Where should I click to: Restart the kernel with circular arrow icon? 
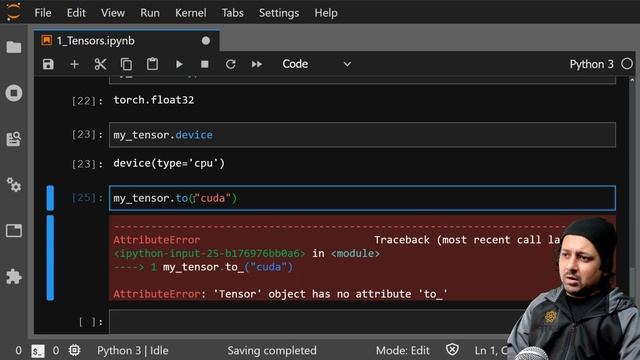231,64
